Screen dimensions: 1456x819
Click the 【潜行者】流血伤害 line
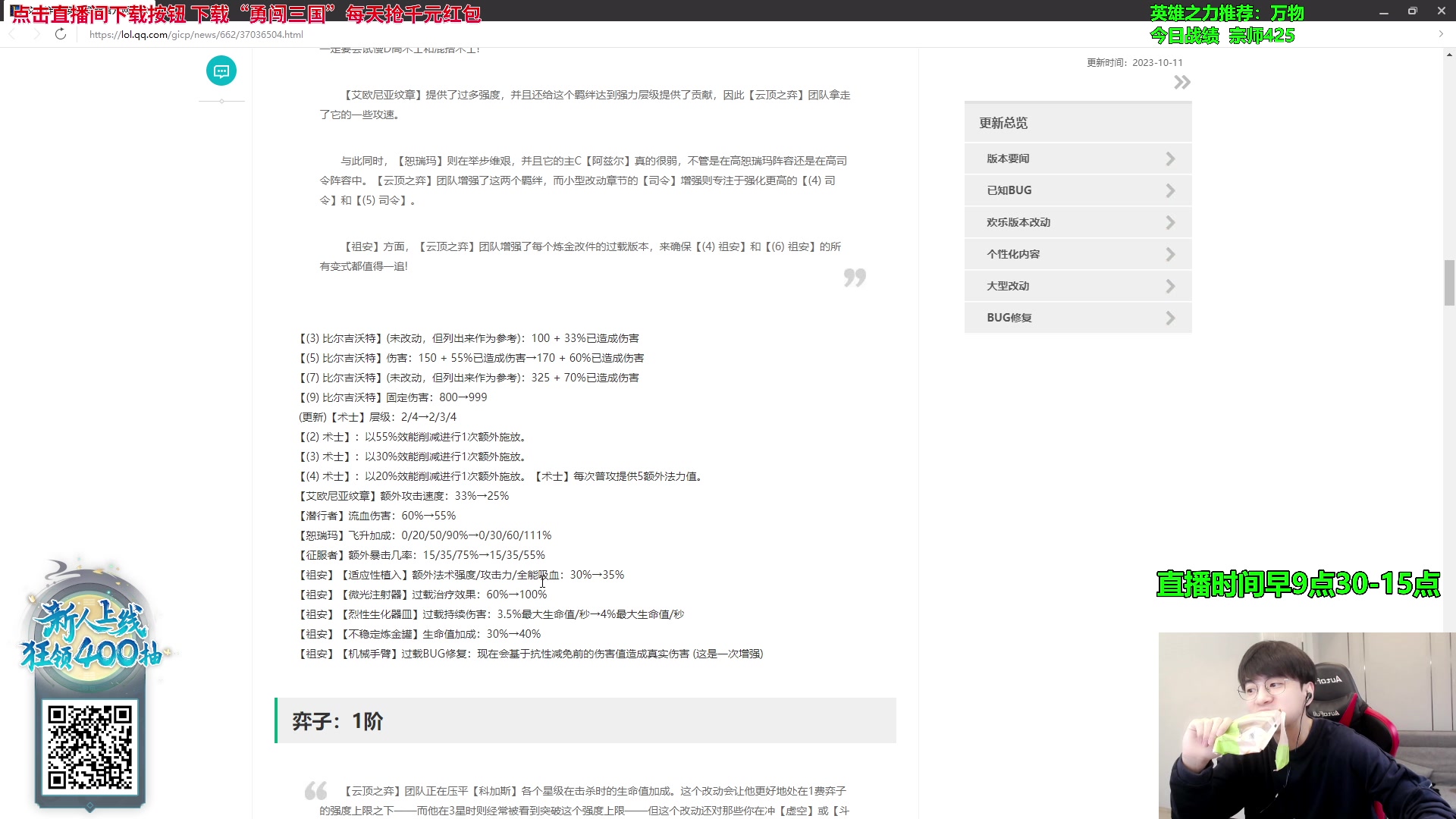[x=377, y=516]
